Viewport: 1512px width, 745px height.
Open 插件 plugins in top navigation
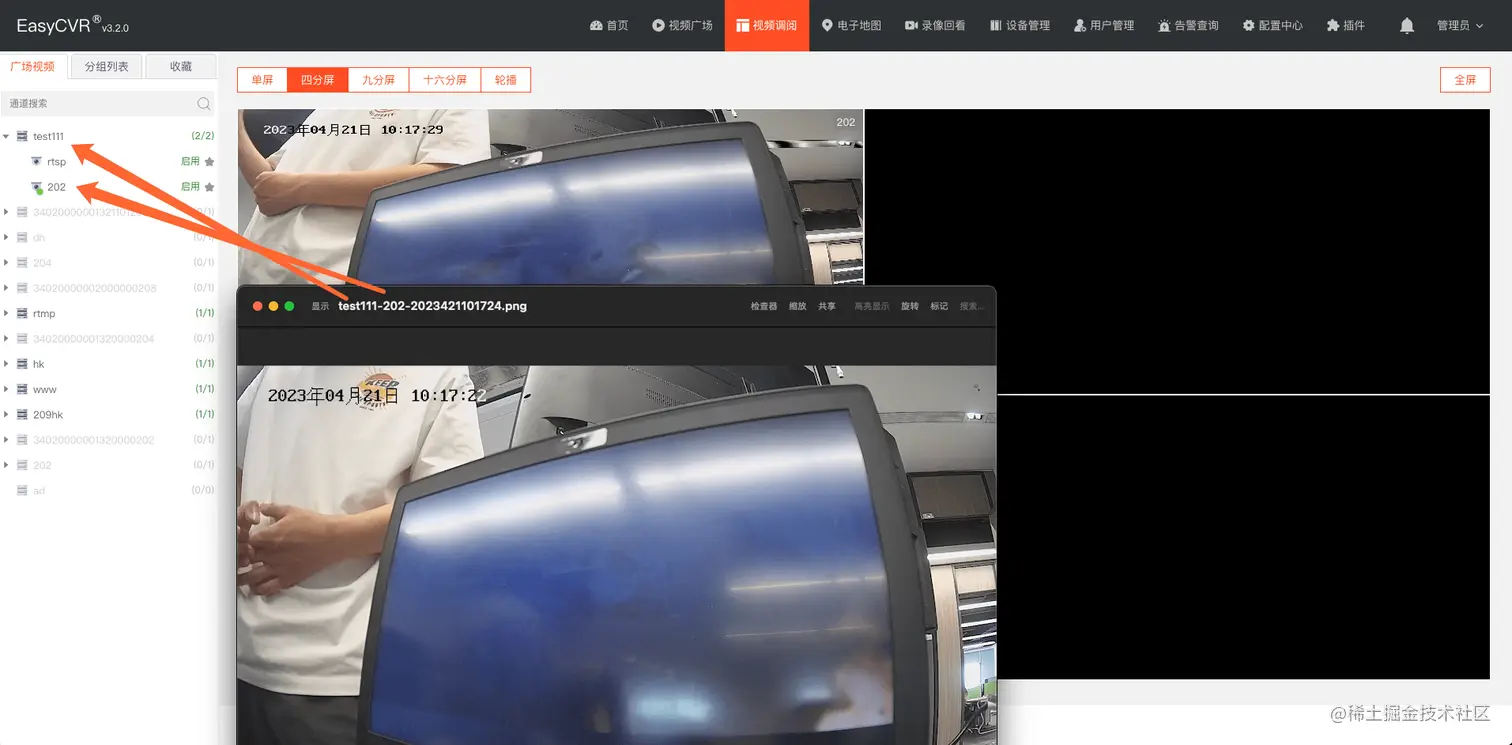1346,25
